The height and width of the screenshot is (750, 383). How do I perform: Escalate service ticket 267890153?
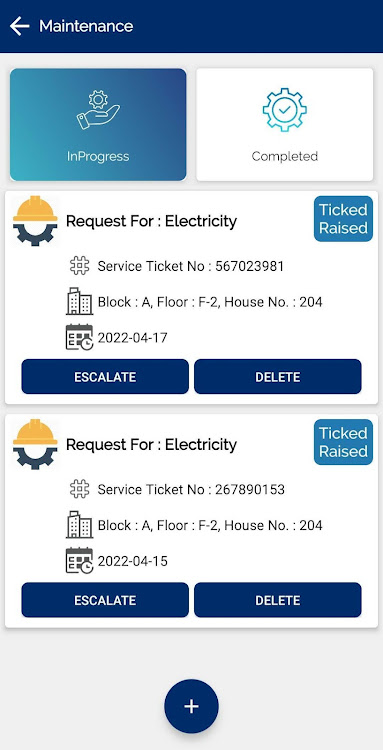[105, 600]
